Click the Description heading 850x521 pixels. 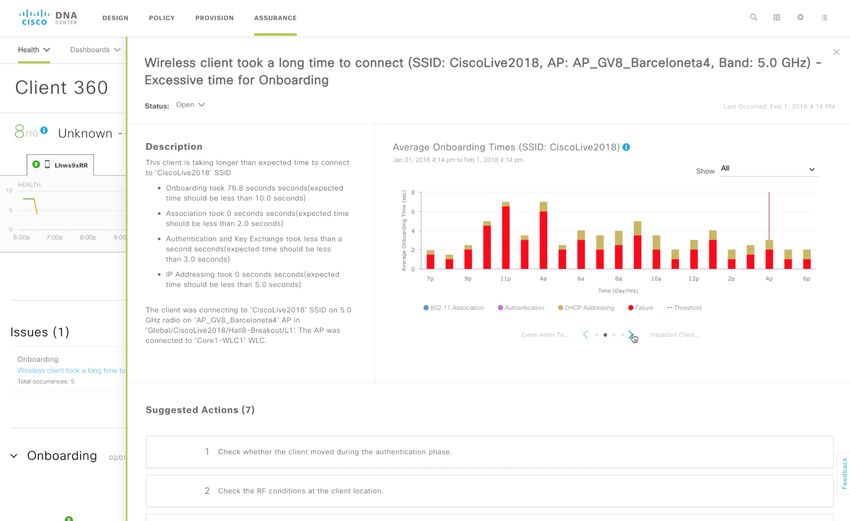pyautogui.click(x=174, y=146)
